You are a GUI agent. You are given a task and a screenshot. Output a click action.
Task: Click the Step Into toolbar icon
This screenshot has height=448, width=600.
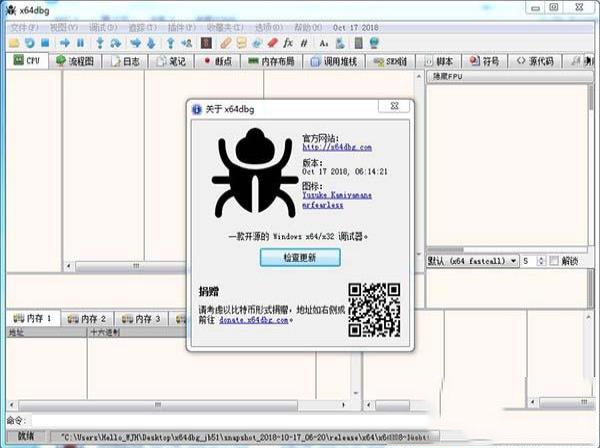100,43
